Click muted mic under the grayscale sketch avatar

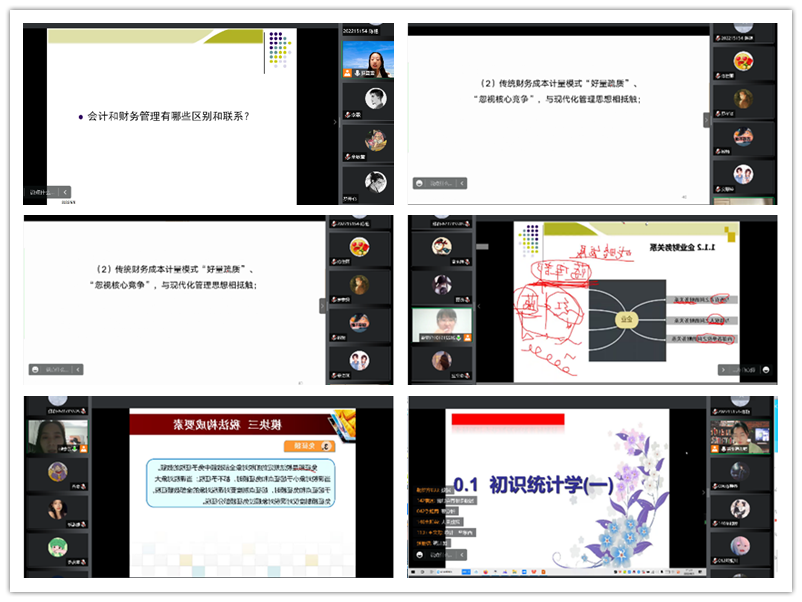click(x=348, y=115)
